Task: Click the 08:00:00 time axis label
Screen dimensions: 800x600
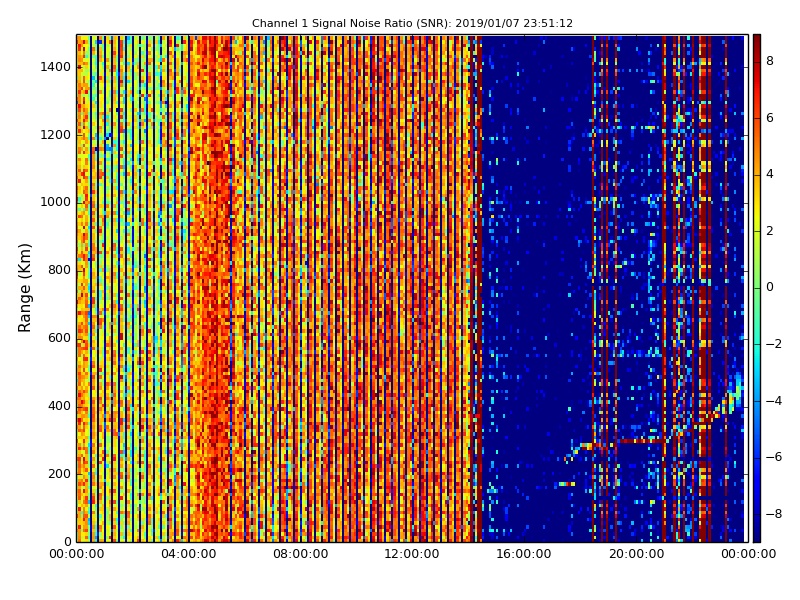Action: tap(301, 554)
